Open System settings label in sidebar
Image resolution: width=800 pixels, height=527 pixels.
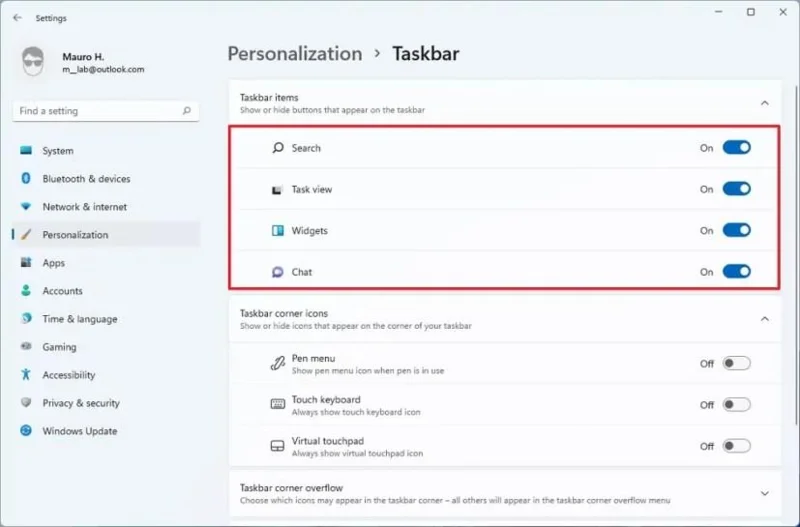(x=58, y=150)
